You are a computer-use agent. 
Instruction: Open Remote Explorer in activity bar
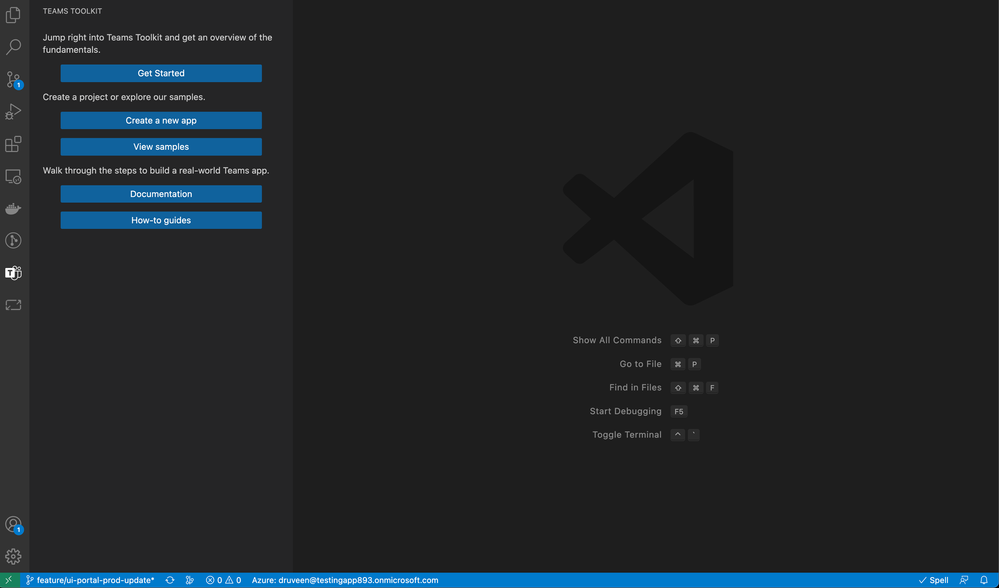tap(13, 176)
